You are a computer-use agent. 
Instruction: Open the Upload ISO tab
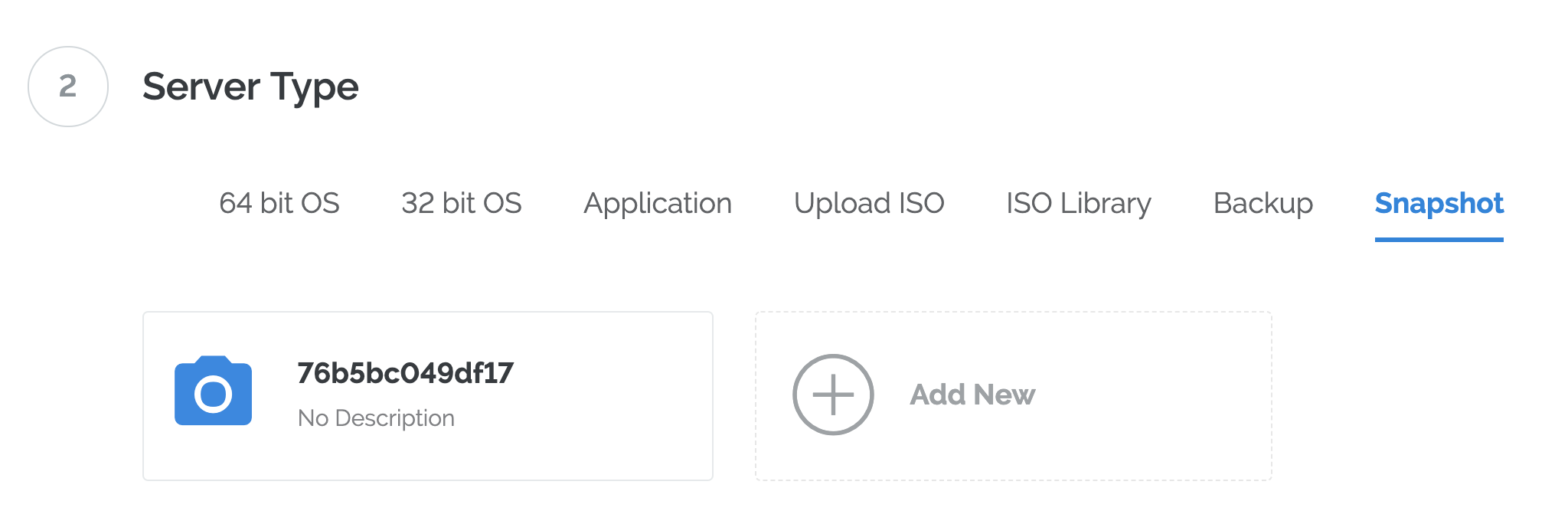(869, 203)
